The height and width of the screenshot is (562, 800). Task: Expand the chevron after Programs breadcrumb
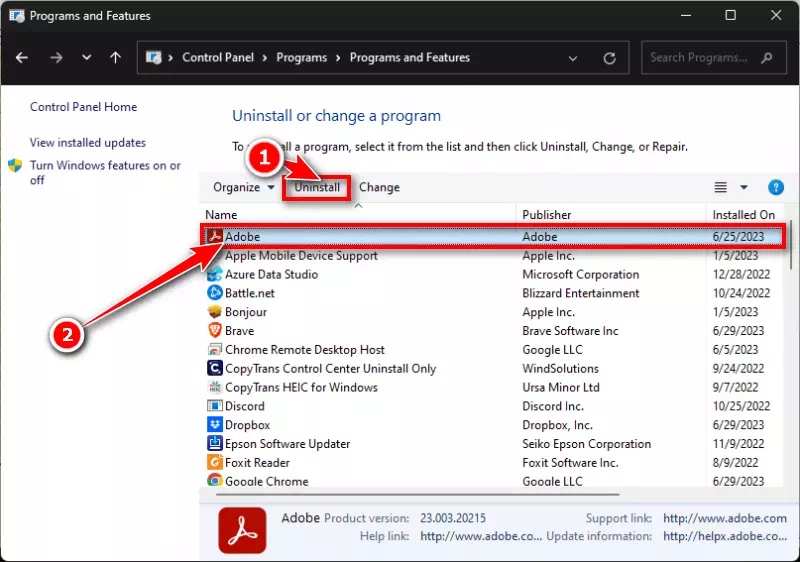pyautogui.click(x=338, y=58)
